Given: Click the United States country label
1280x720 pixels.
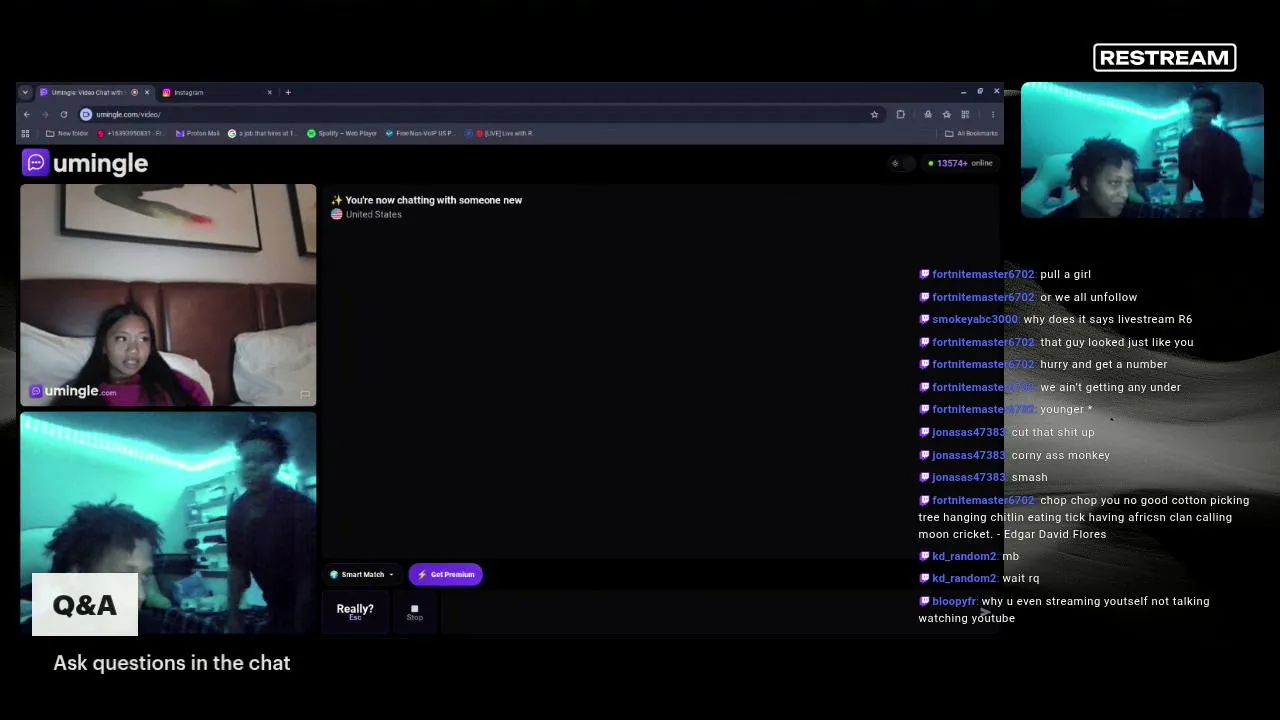Looking at the screenshot, I should tap(374, 214).
